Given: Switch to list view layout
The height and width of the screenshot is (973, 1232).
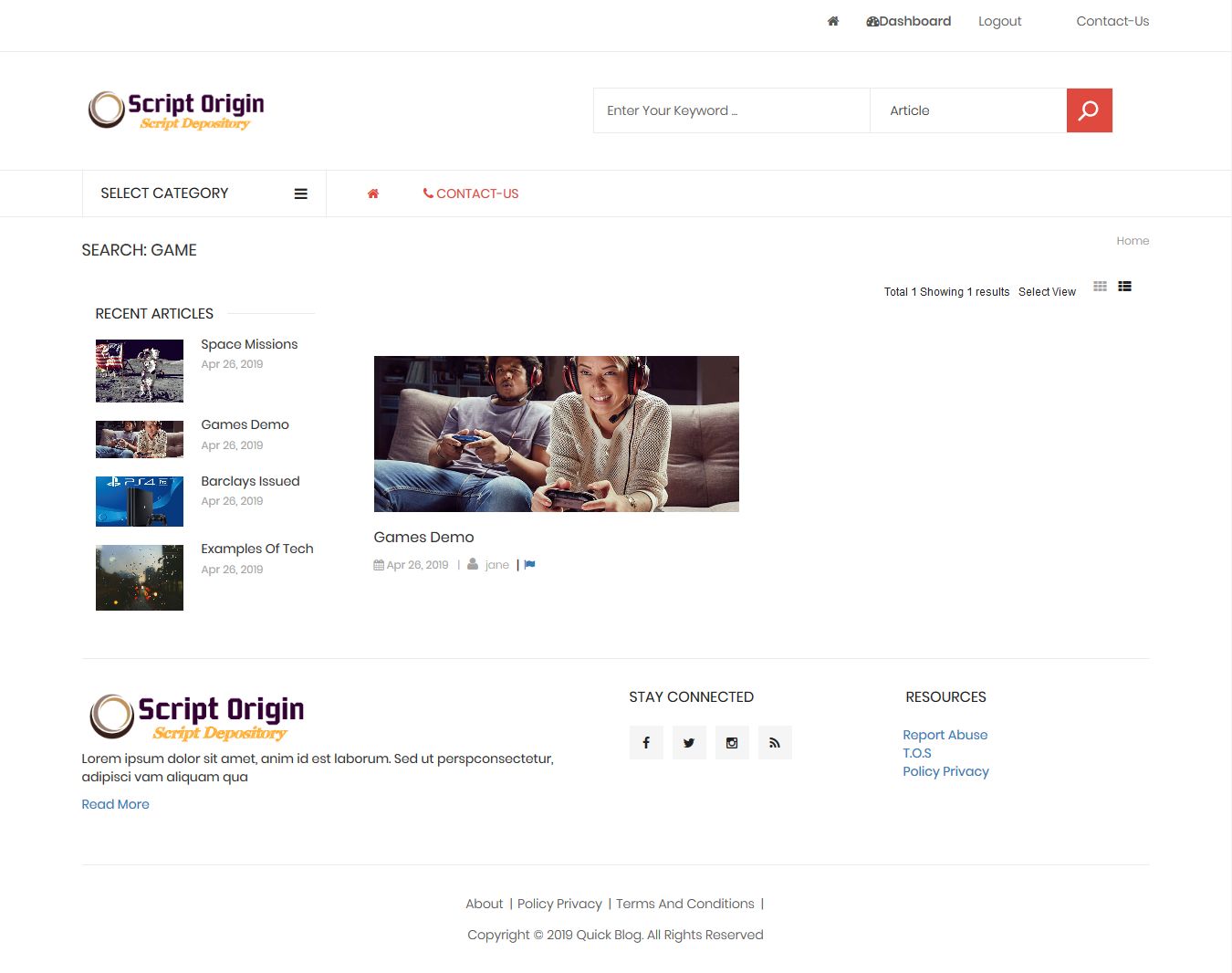Looking at the screenshot, I should tap(1124, 287).
